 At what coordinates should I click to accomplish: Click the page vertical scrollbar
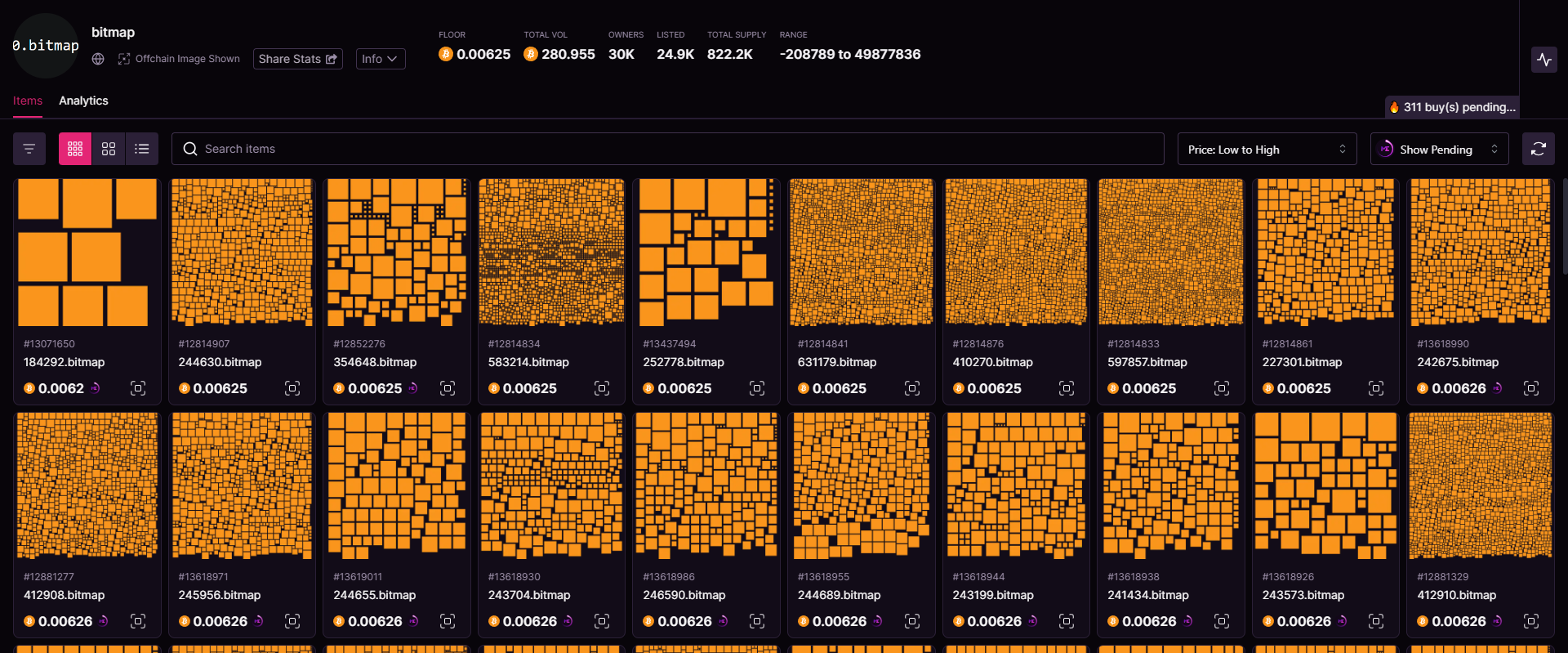[1565, 226]
